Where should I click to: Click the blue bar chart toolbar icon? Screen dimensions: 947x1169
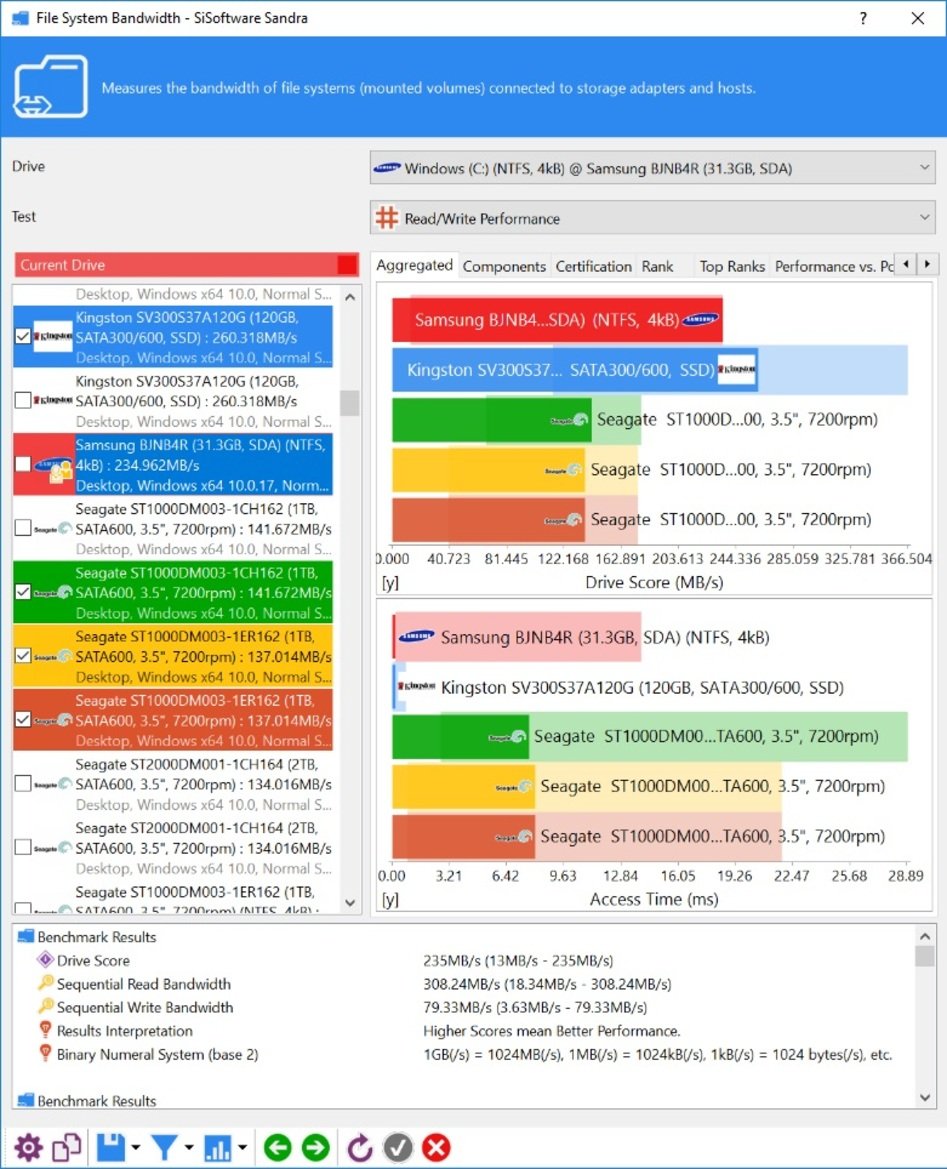click(x=218, y=1147)
